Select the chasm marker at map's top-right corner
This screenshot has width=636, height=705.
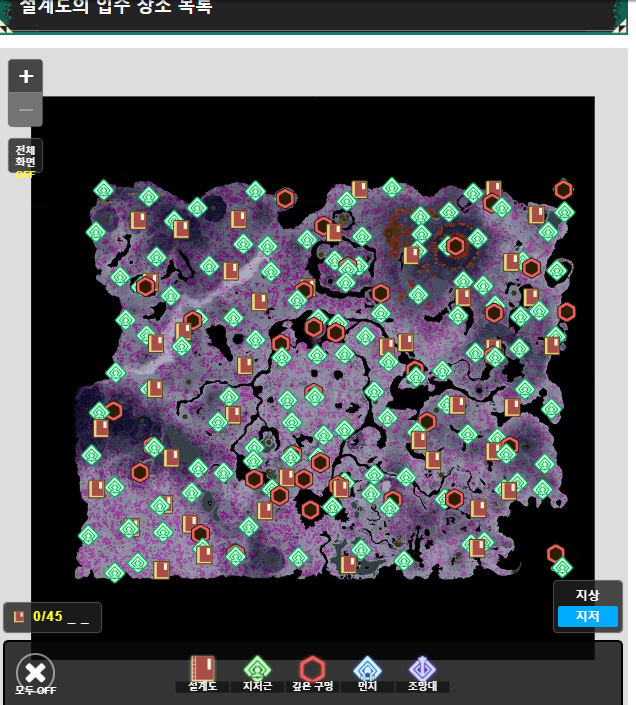click(563, 190)
